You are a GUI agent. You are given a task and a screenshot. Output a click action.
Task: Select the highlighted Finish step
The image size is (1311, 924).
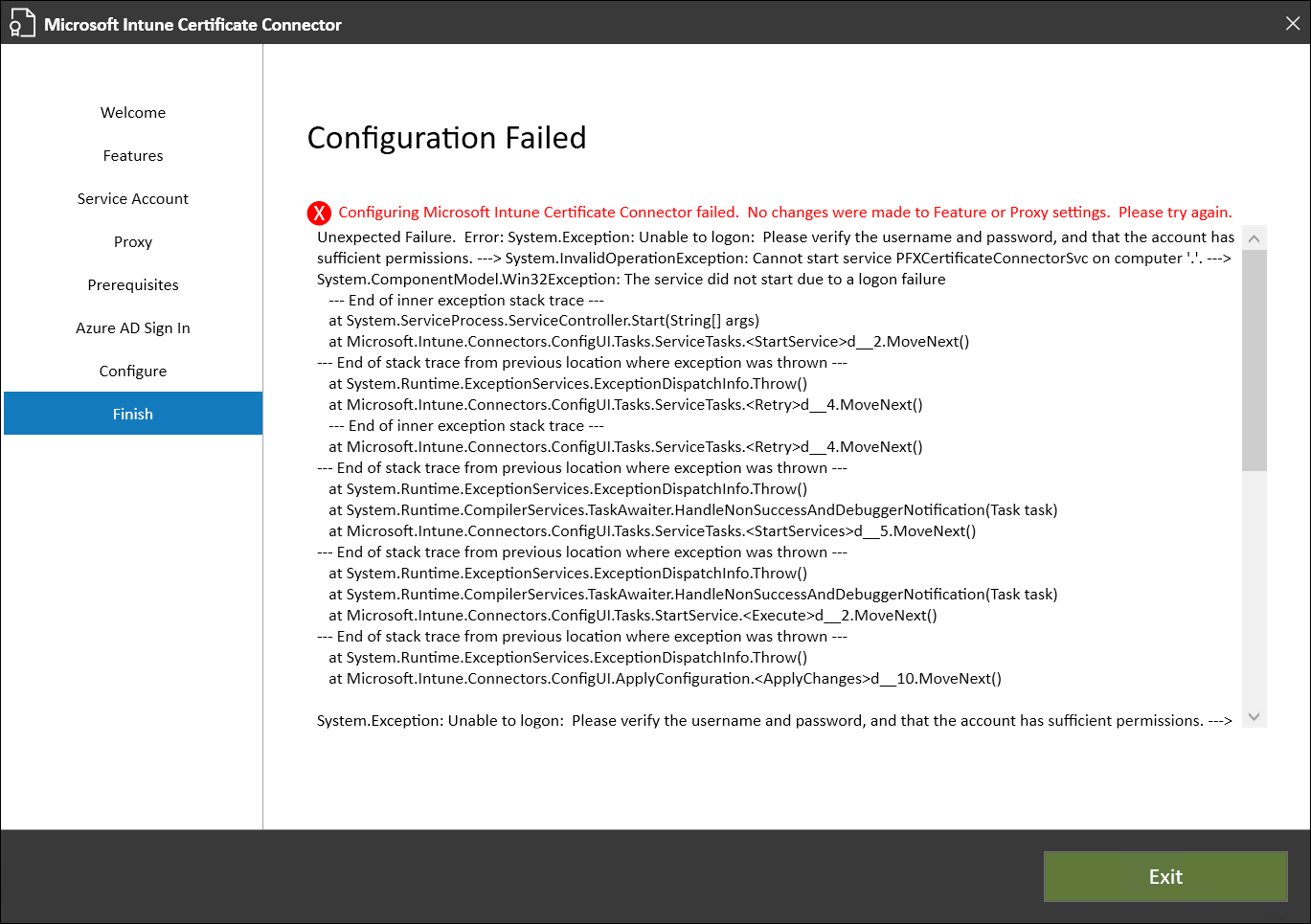tap(133, 414)
